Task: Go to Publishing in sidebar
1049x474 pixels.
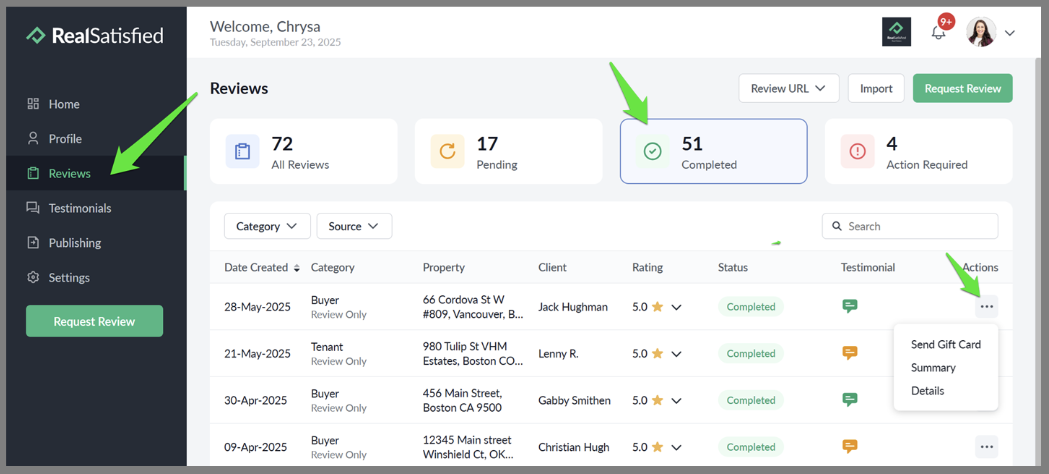Action: [x=64, y=243]
